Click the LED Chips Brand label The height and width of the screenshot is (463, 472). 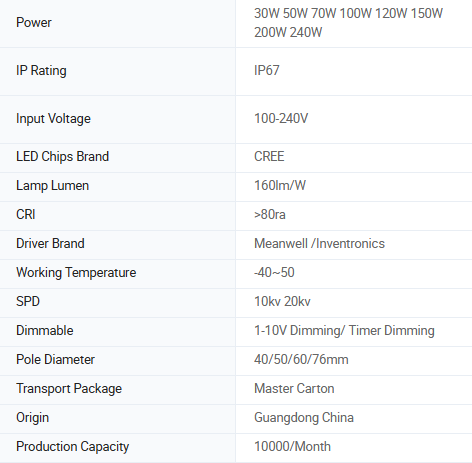(x=63, y=156)
